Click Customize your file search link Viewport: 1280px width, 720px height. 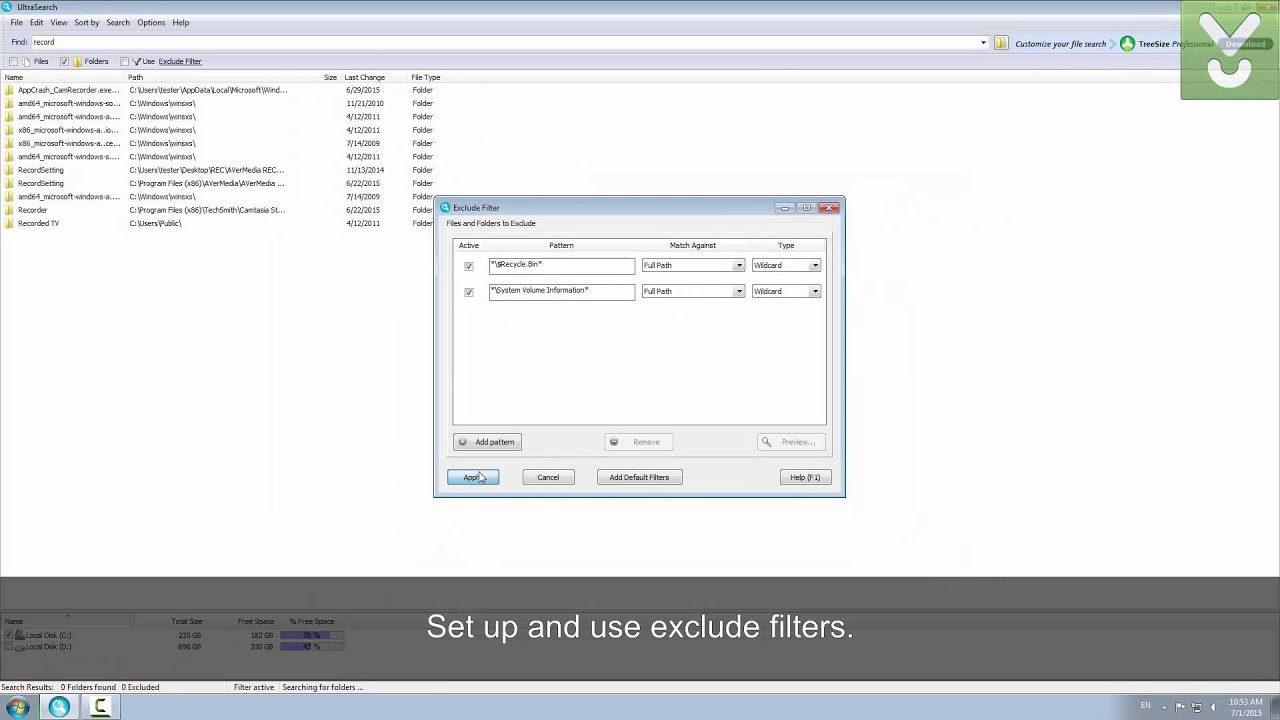(x=1061, y=44)
